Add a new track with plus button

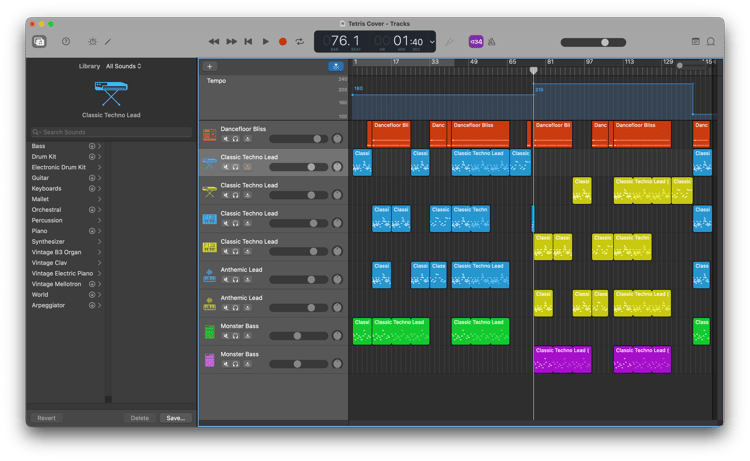pyautogui.click(x=210, y=66)
